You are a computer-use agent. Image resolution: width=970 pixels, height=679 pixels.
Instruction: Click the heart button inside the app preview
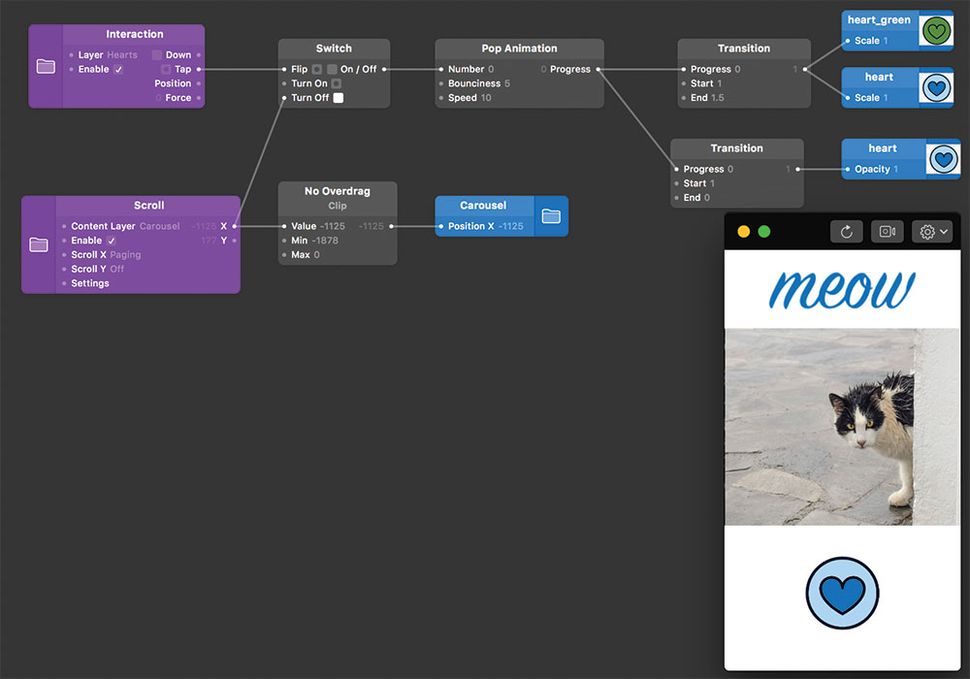(x=842, y=592)
